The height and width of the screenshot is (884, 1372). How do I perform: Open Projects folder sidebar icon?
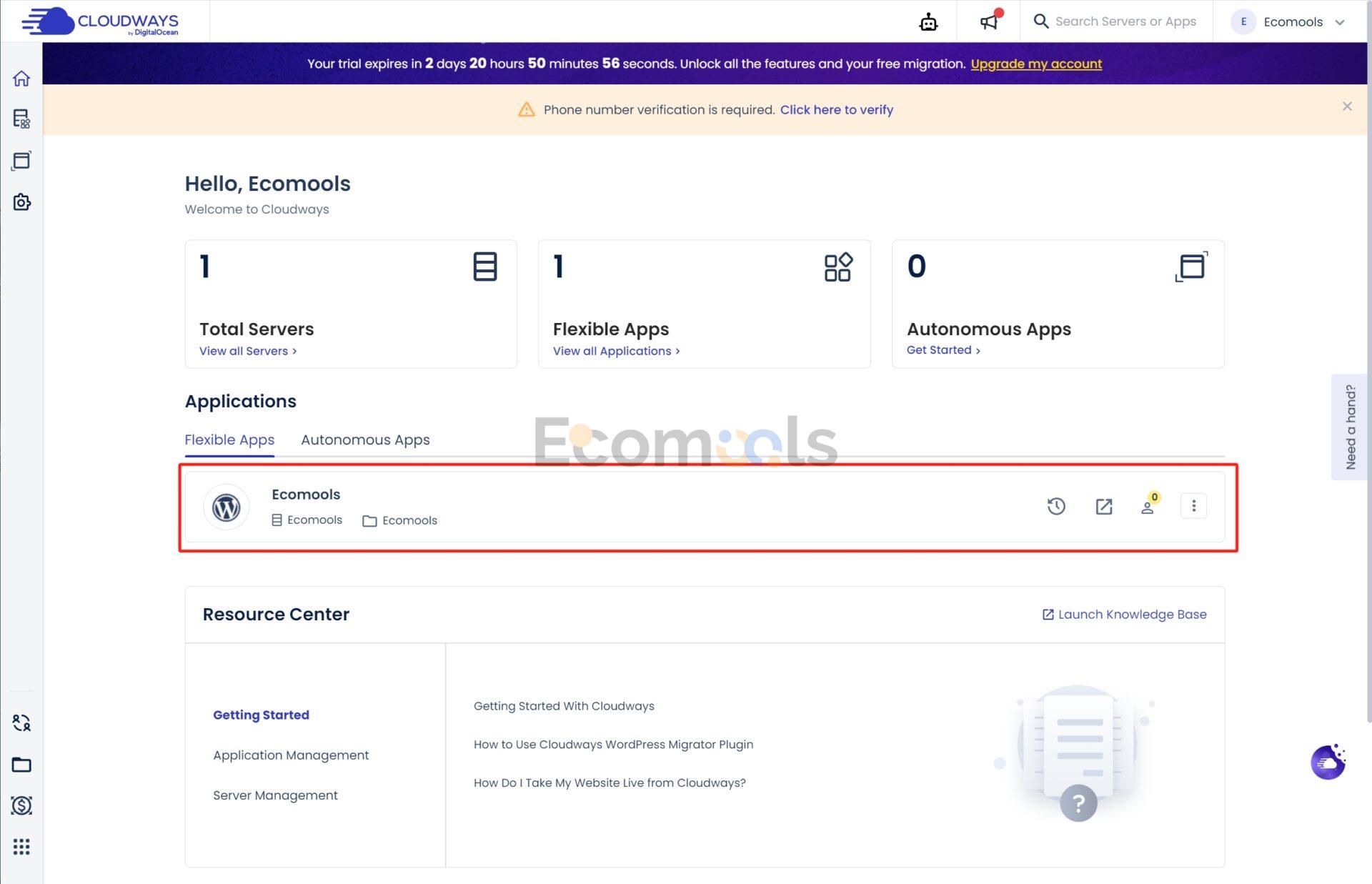click(21, 765)
